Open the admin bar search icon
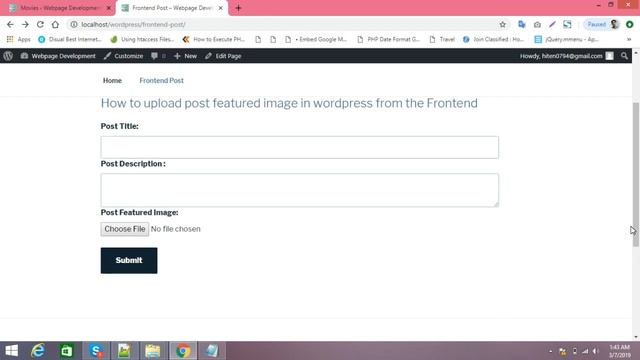 tap(624, 56)
